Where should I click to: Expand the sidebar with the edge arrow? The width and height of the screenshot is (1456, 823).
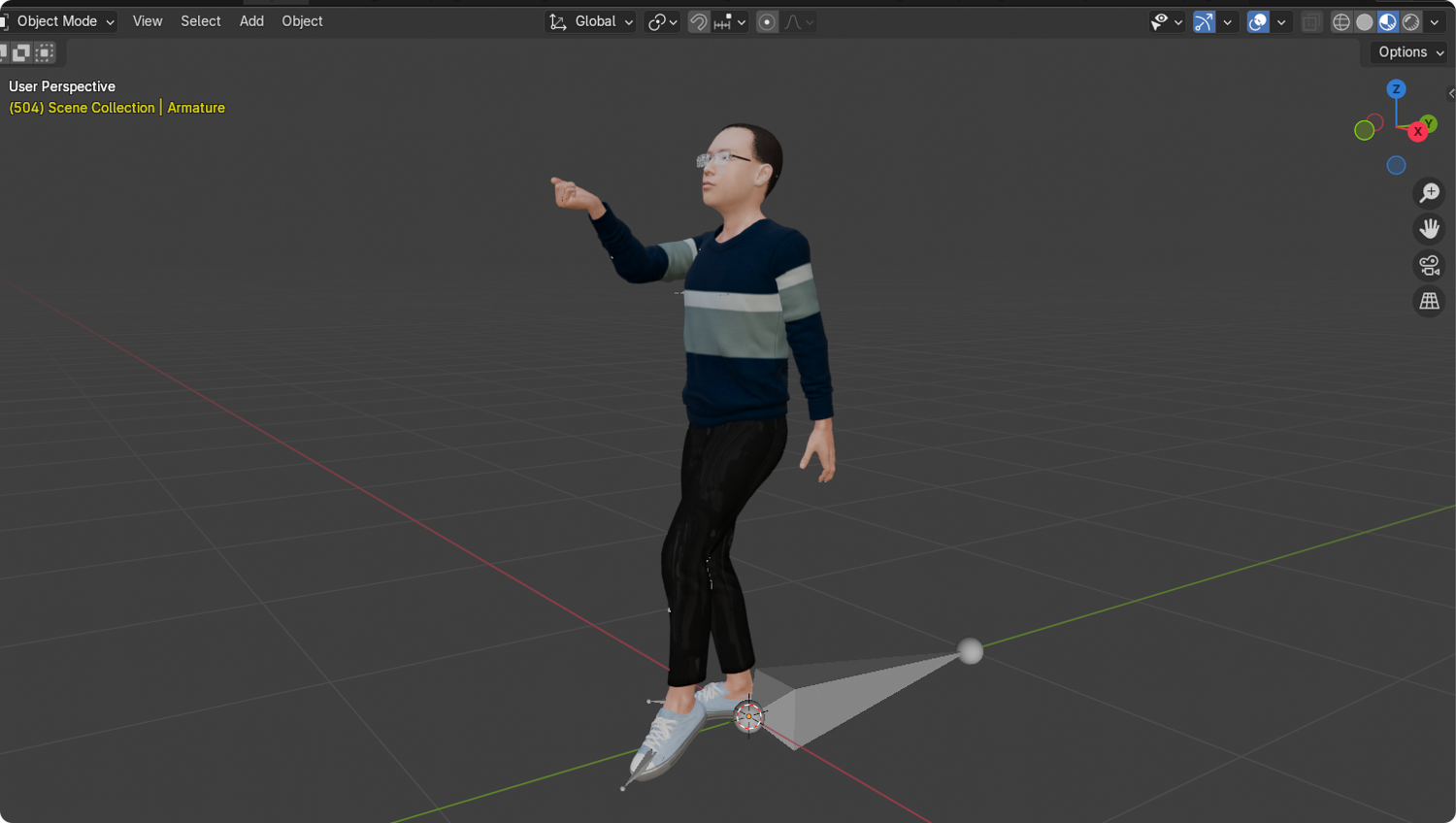coord(1450,94)
